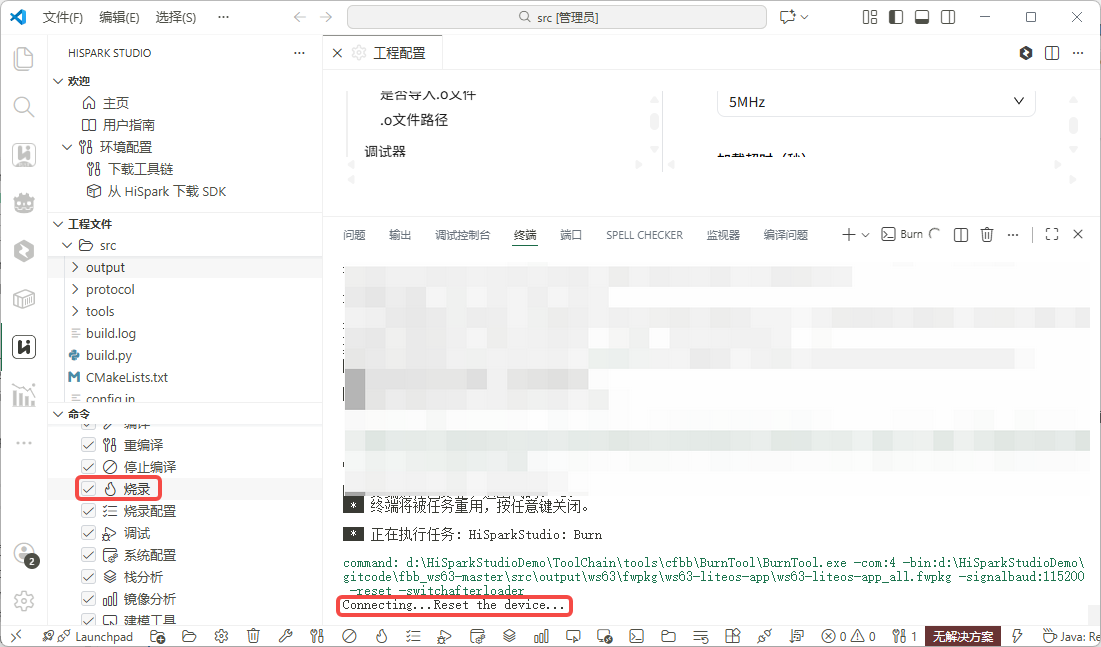Click the open-folder icon in status bar

tap(189, 636)
